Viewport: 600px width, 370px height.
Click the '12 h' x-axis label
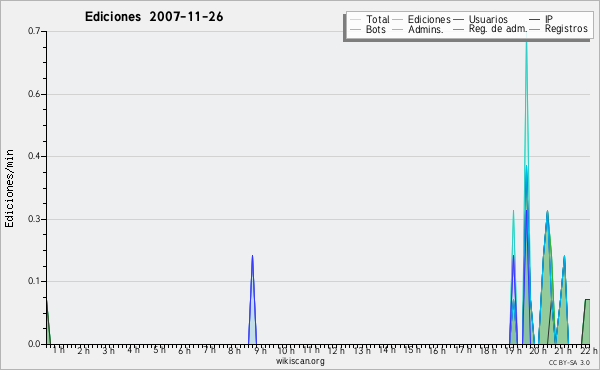pyautogui.click(x=336, y=350)
